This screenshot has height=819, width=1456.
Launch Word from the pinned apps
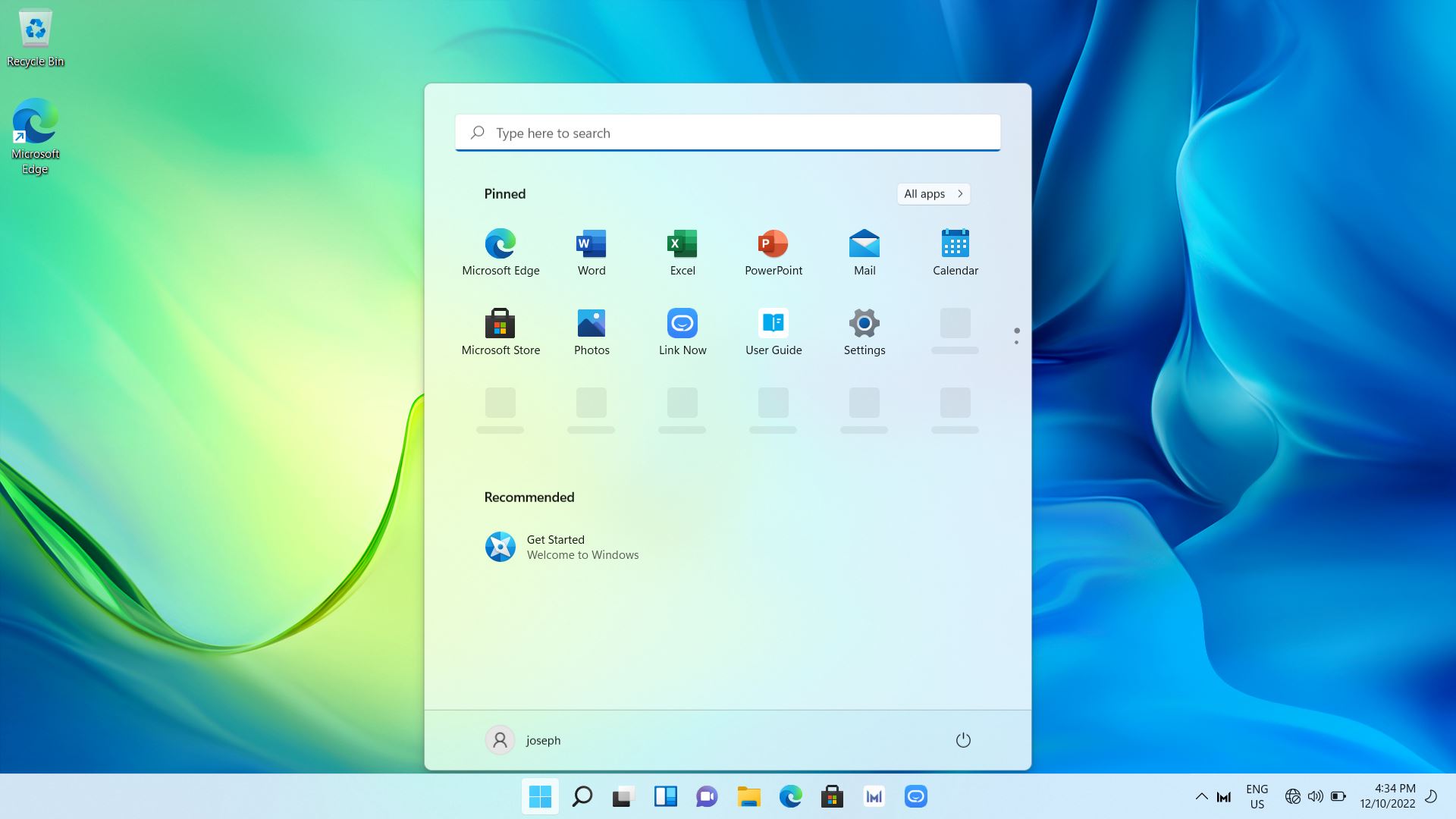click(591, 253)
